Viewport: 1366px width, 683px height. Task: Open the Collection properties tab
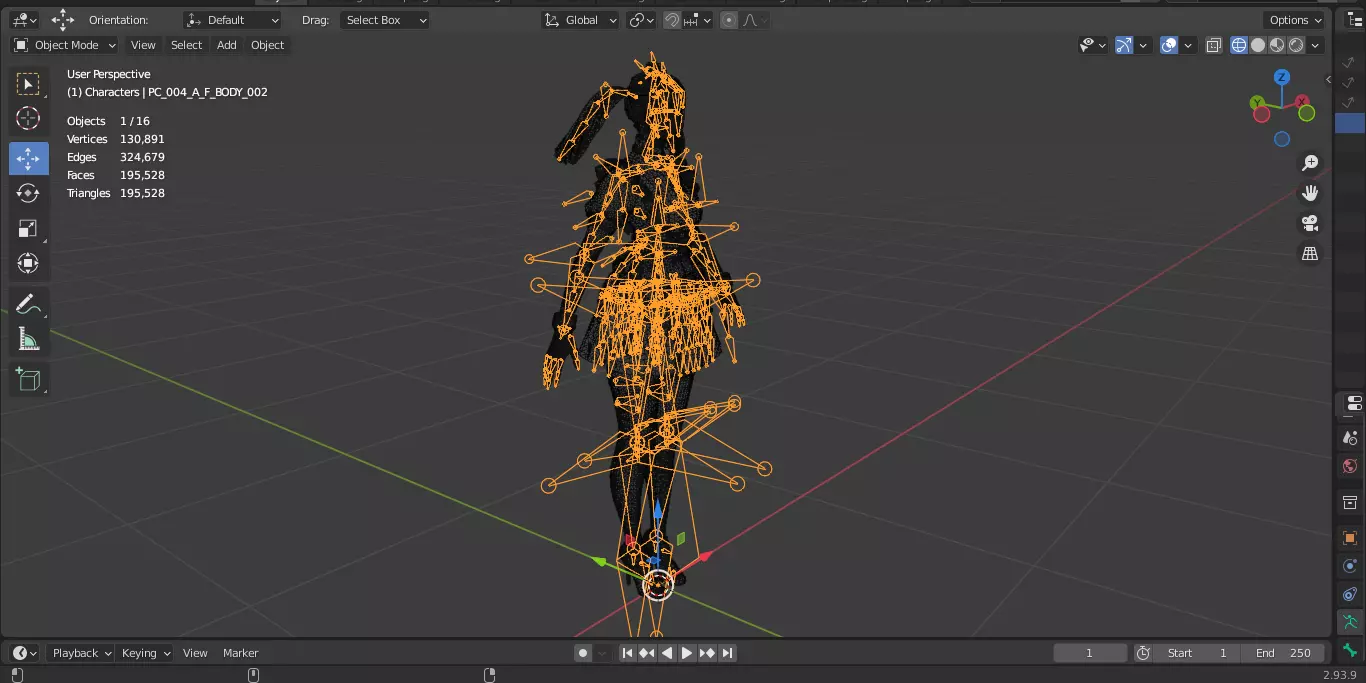(x=1350, y=502)
